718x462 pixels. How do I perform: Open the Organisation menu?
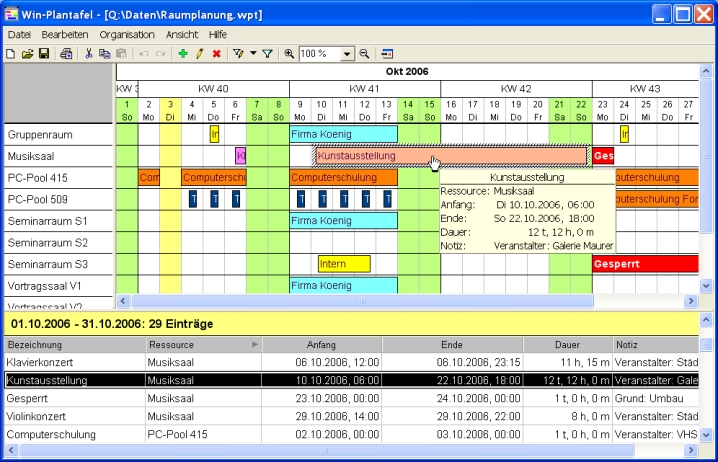(x=127, y=34)
